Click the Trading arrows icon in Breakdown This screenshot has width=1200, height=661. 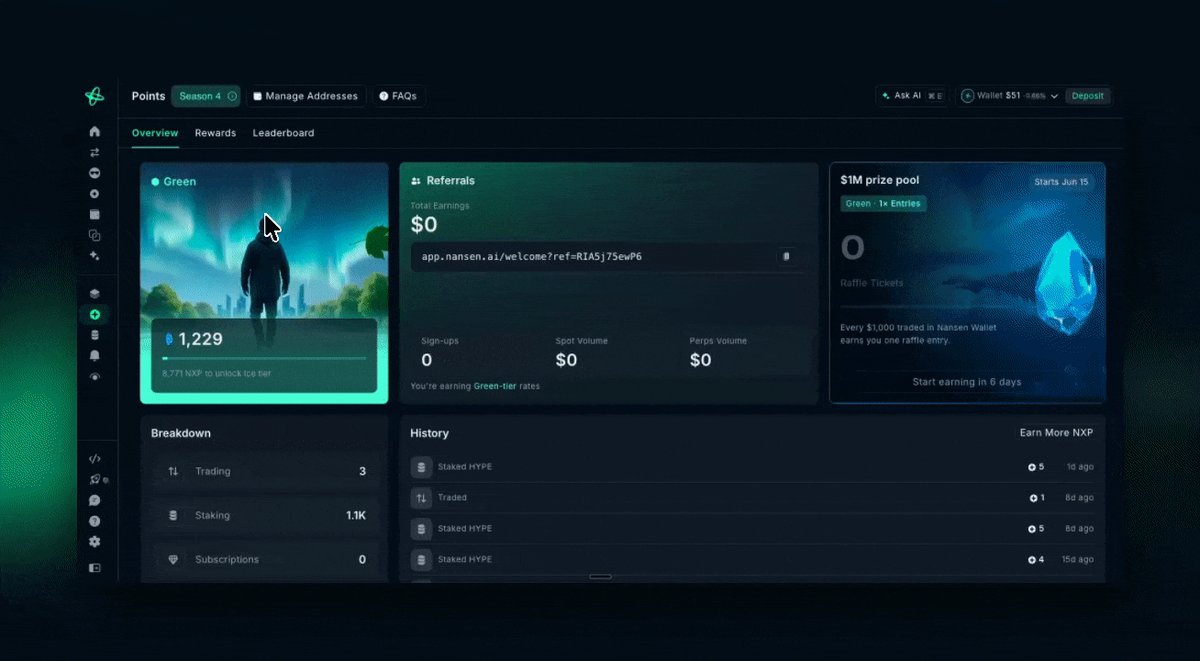(x=173, y=471)
